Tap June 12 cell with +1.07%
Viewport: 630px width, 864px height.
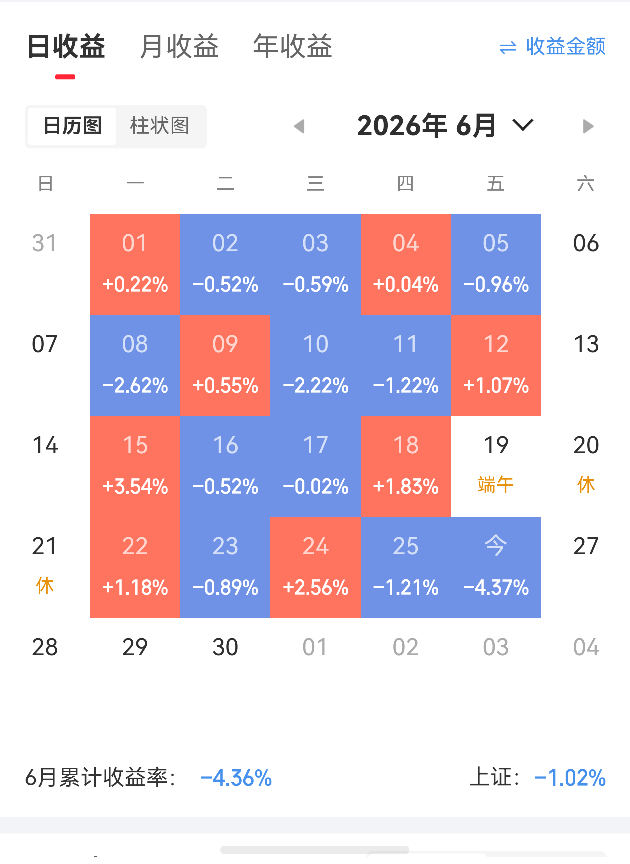496,365
